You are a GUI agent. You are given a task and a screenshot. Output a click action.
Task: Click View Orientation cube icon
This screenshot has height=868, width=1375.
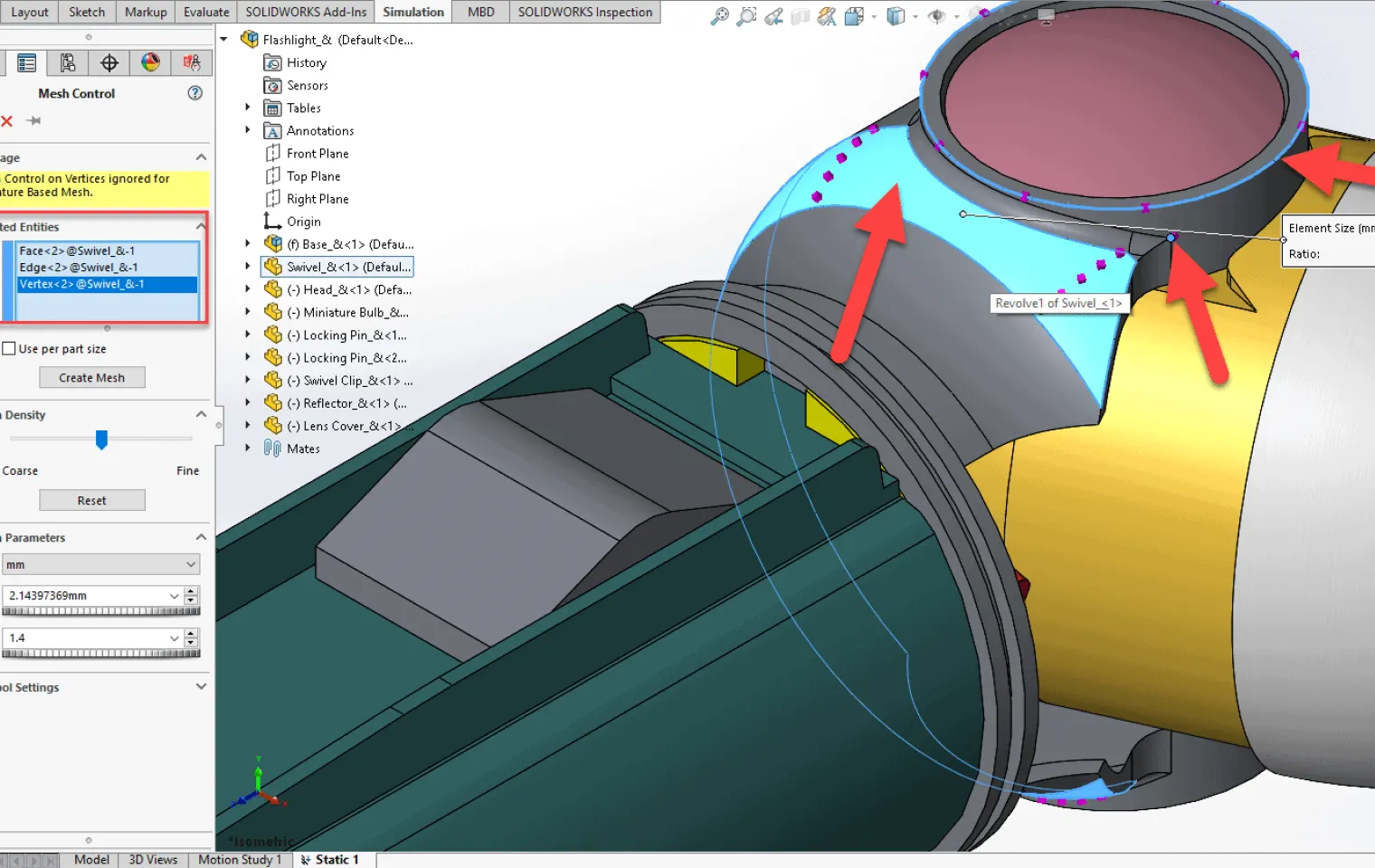click(854, 16)
